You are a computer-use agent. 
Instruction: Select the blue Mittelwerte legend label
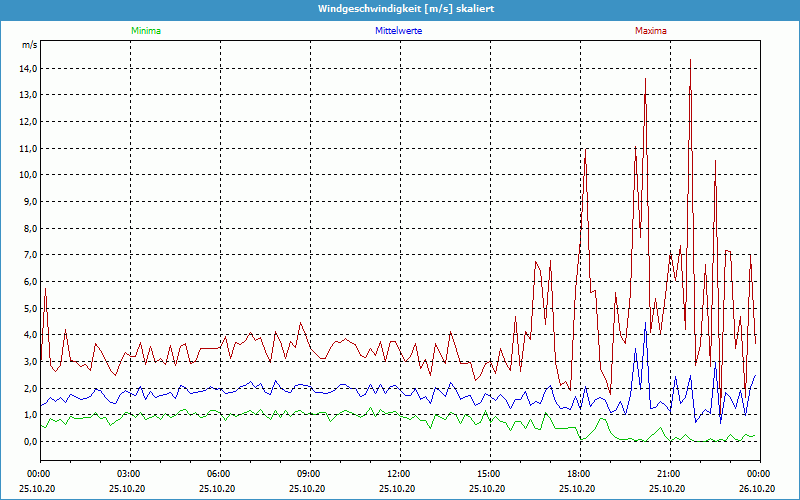click(x=398, y=31)
